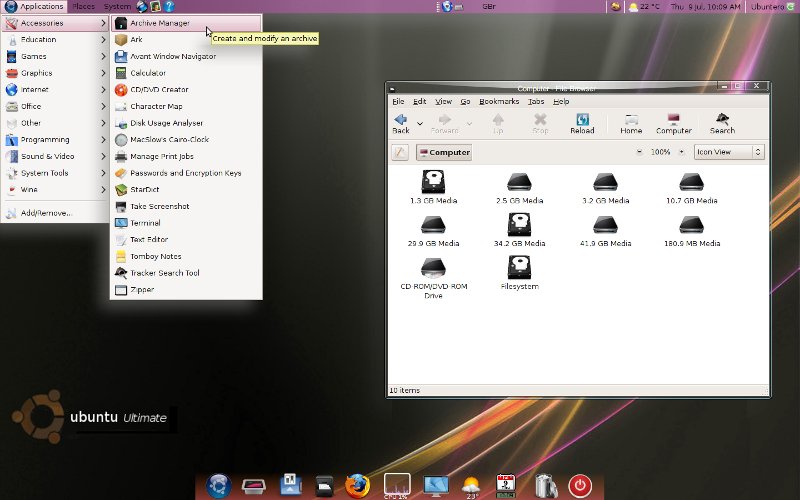Click the Tomboy Notes icon
This screenshot has width=800, height=500.
pyautogui.click(x=121, y=256)
